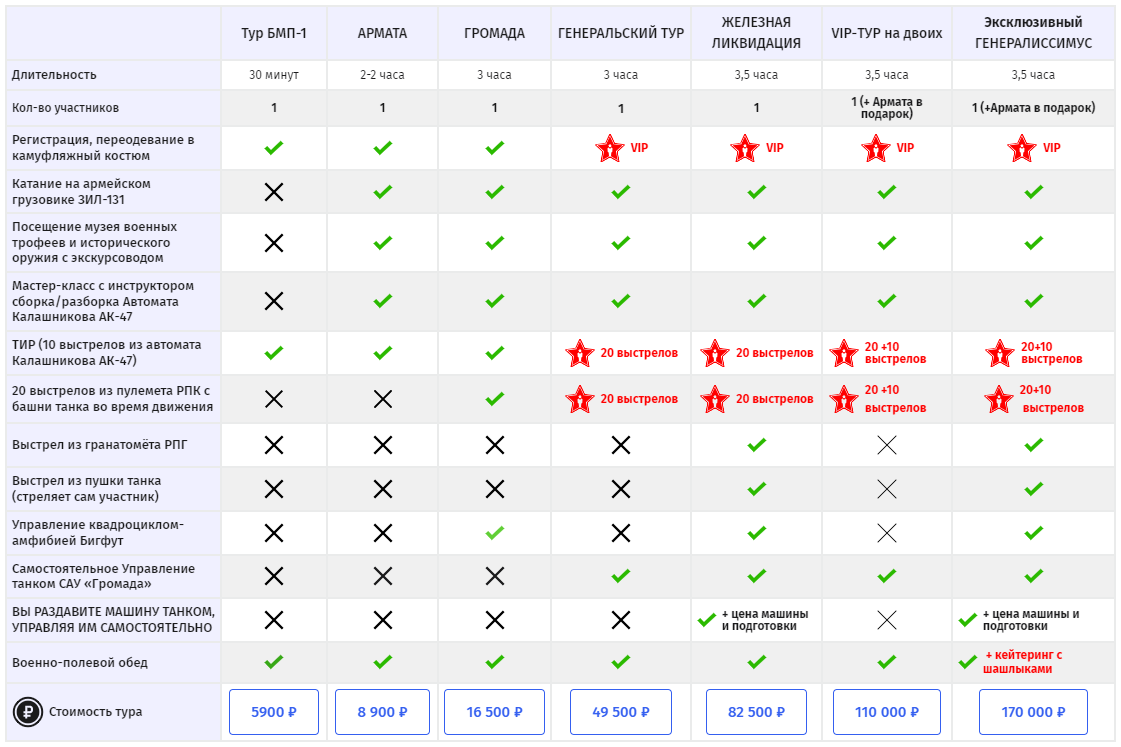Click the star in РПК row for ЖЕЛЕЗНАЯ ЛИКВИДАЦИЯ
The width and height of the screenshot is (1121, 747).
715,399
